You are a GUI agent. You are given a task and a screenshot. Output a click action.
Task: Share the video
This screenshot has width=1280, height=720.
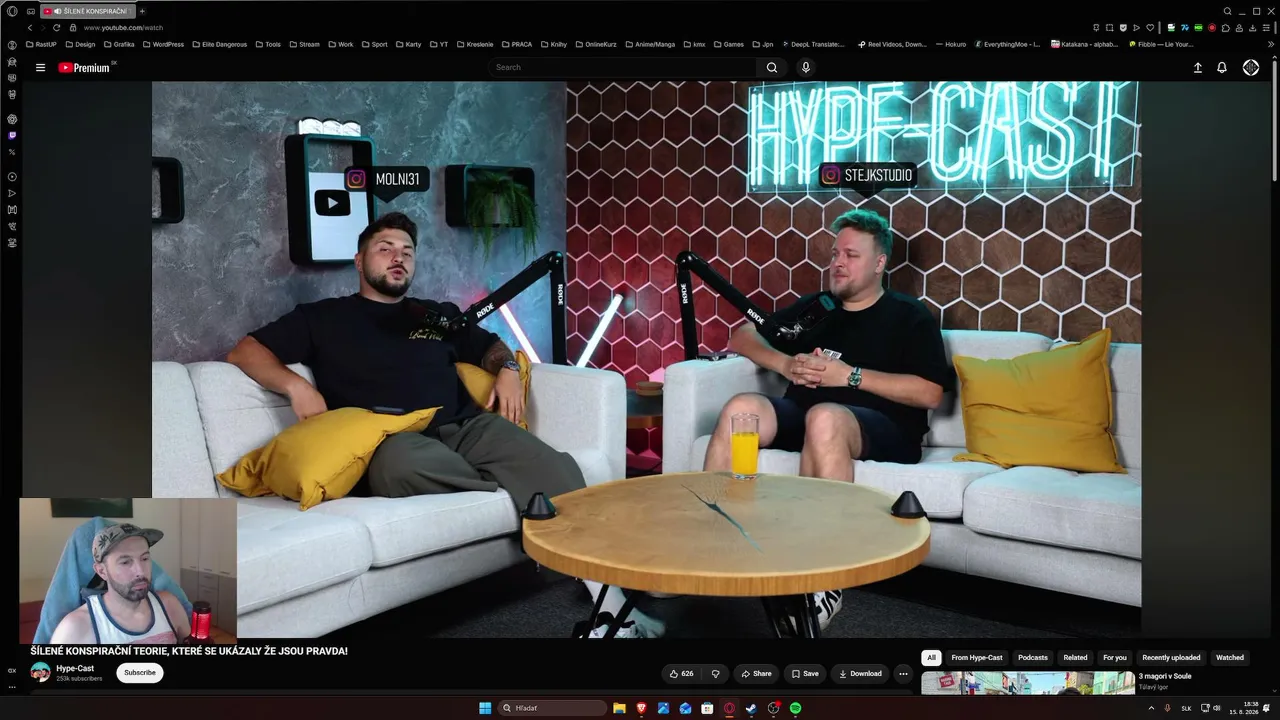pyautogui.click(x=756, y=674)
